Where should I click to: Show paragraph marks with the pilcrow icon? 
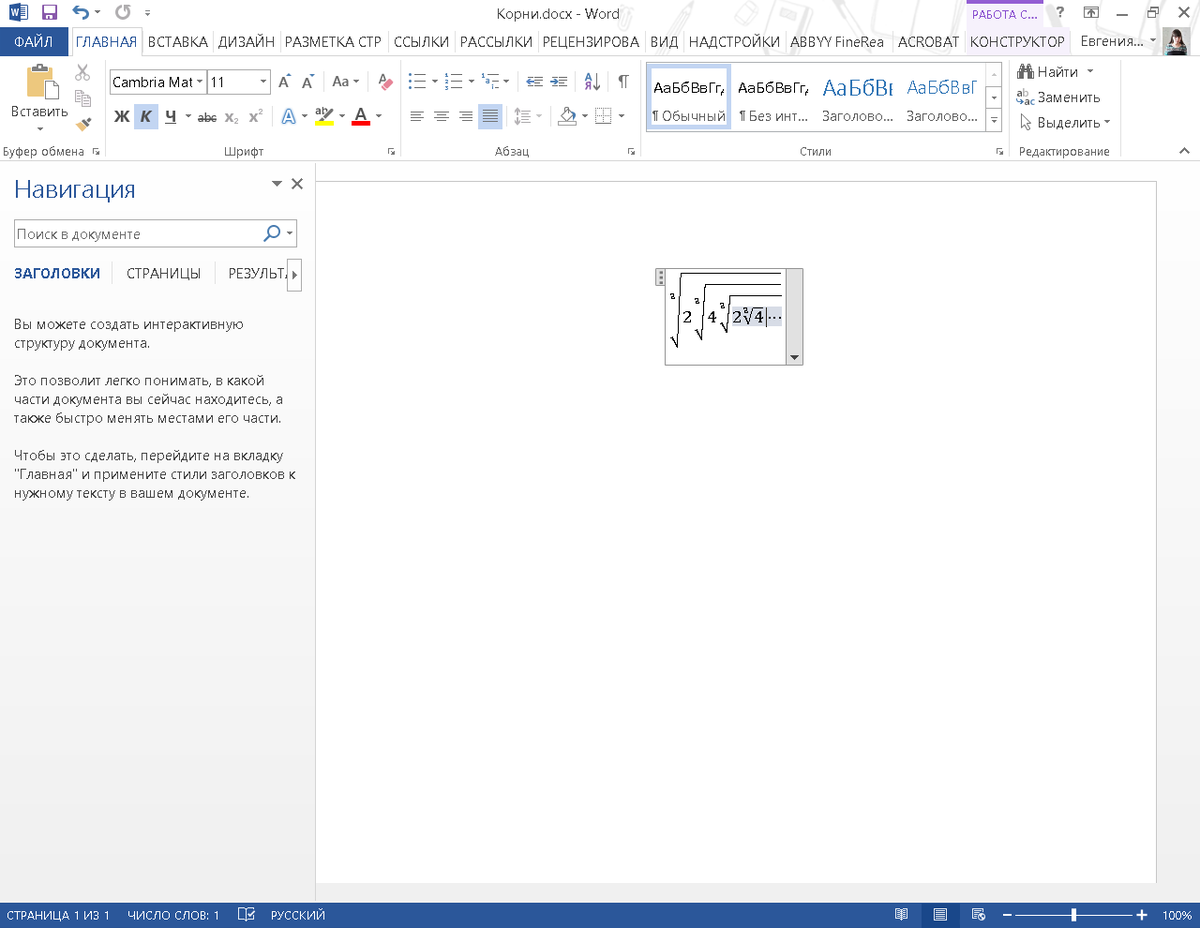coord(623,82)
